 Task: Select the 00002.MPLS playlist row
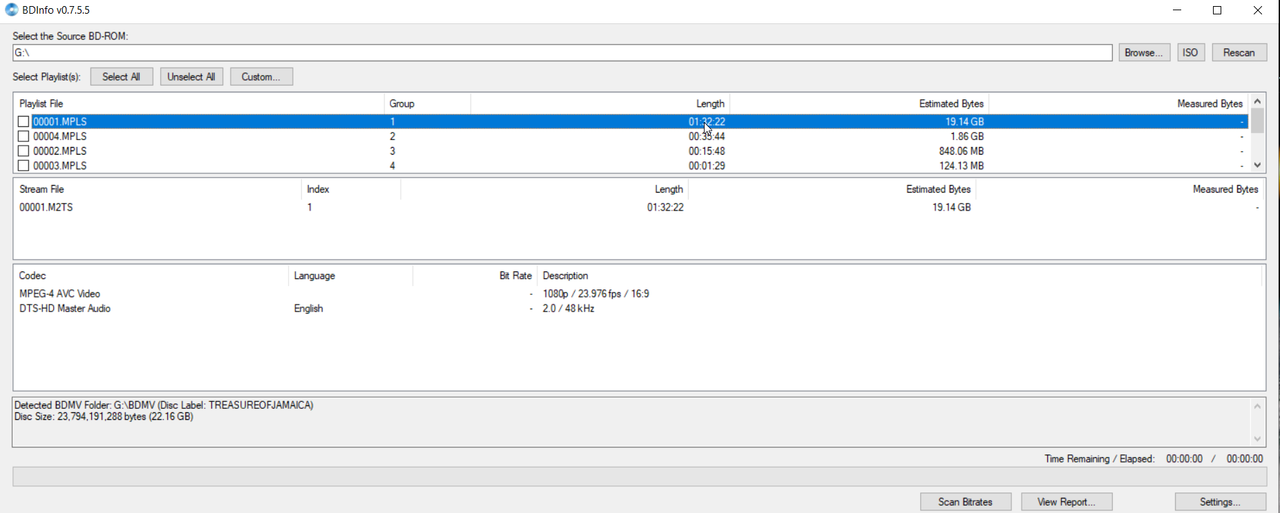632,151
